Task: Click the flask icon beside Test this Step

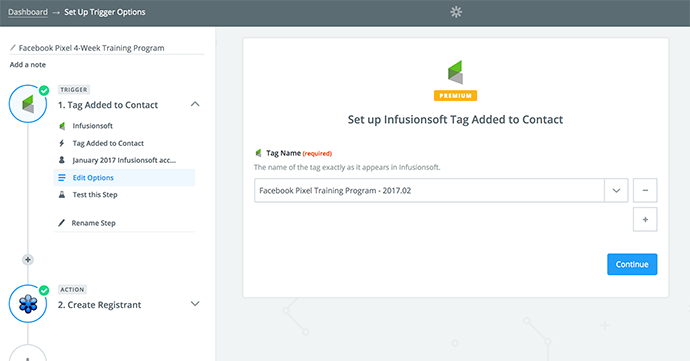Action: (62, 195)
